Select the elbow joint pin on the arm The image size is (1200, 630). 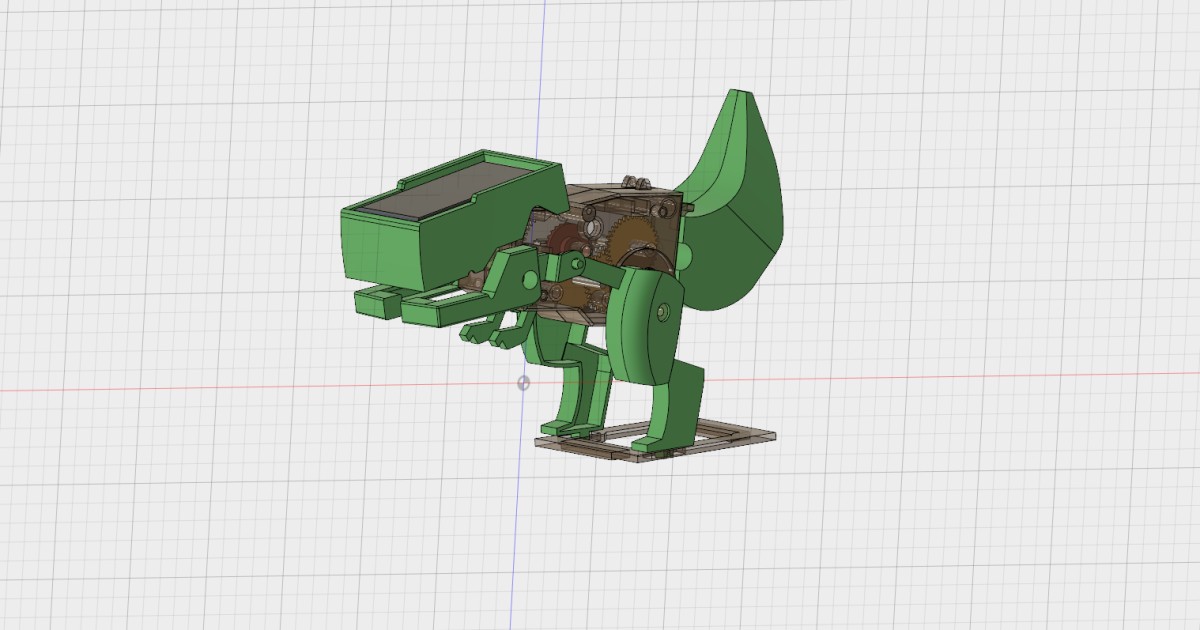tap(577, 263)
